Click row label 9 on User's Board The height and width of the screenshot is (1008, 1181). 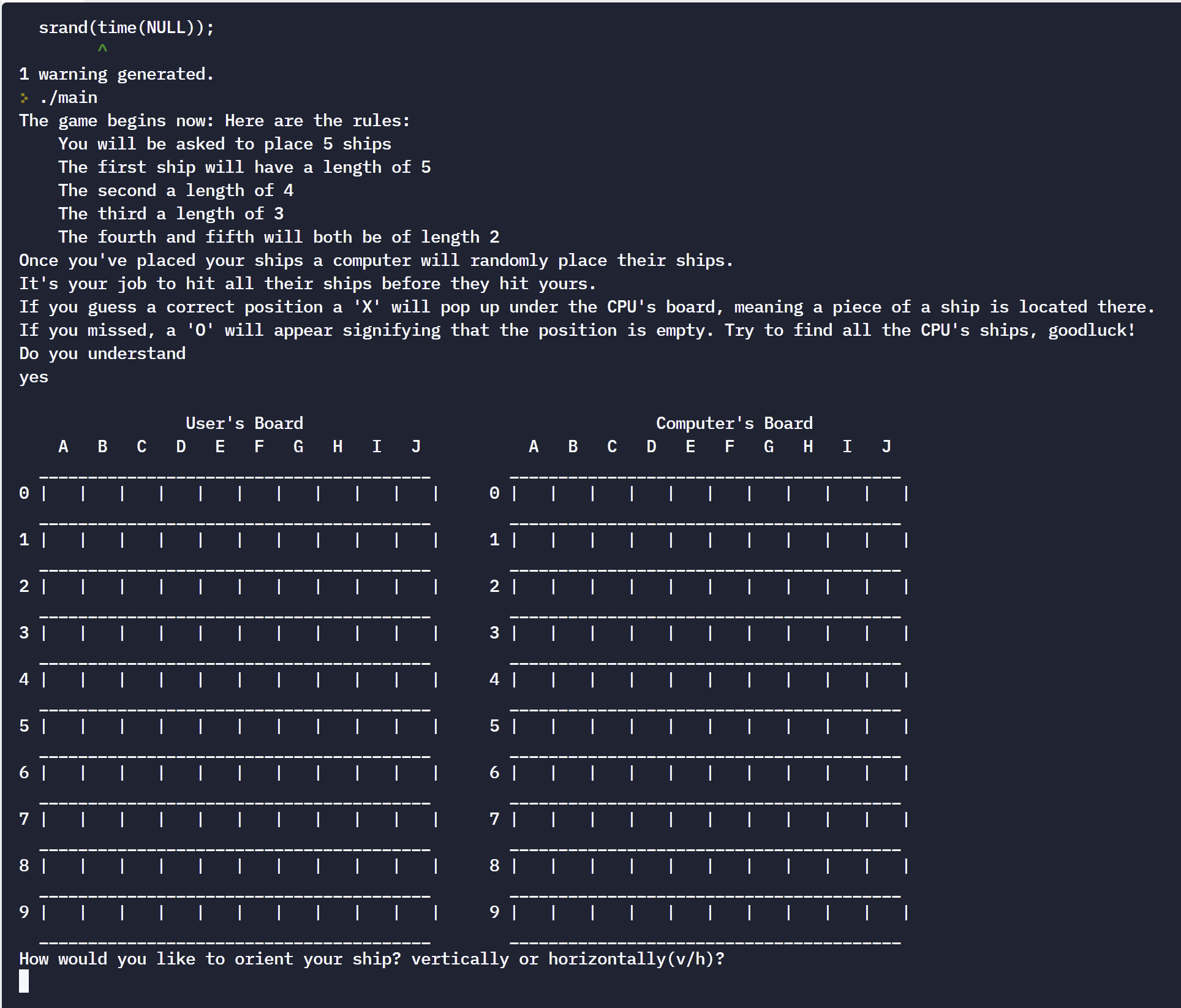[x=25, y=912]
